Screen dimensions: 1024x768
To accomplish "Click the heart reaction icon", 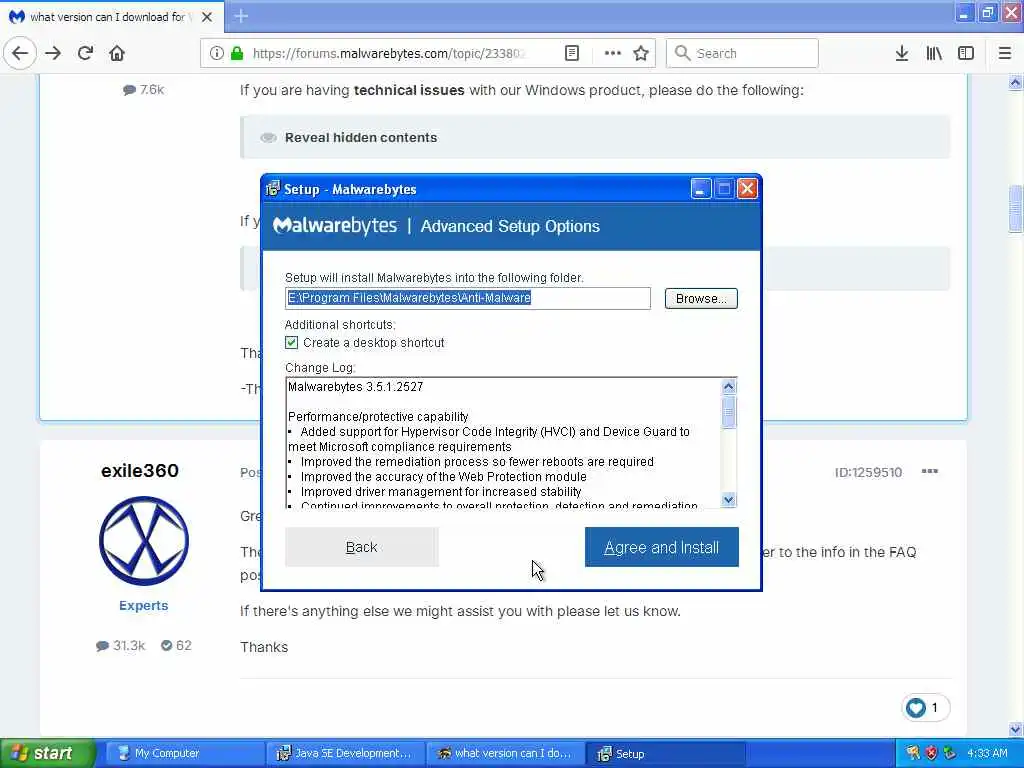I will tap(916, 707).
